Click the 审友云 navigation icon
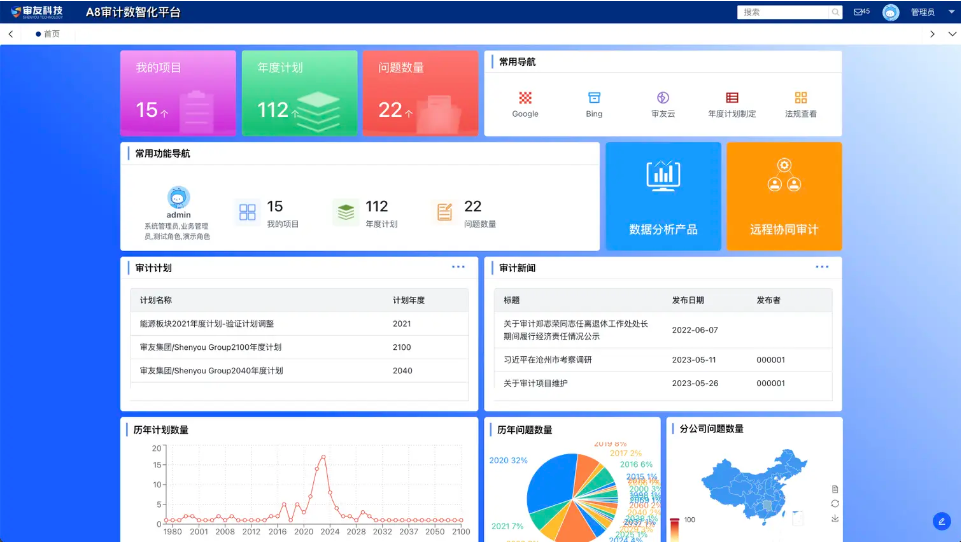The width and height of the screenshot is (961, 542). tap(663, 98)
